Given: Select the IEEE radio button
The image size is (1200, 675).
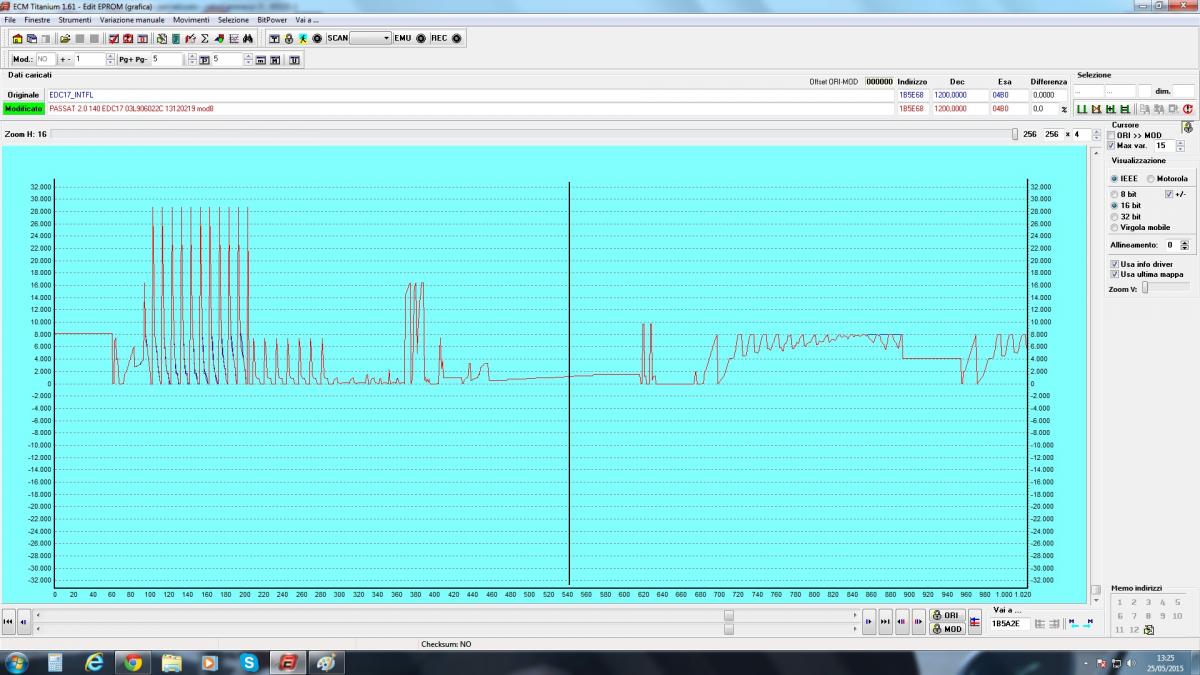Looking at the screenshot, I should click(x=1114, y=178).
